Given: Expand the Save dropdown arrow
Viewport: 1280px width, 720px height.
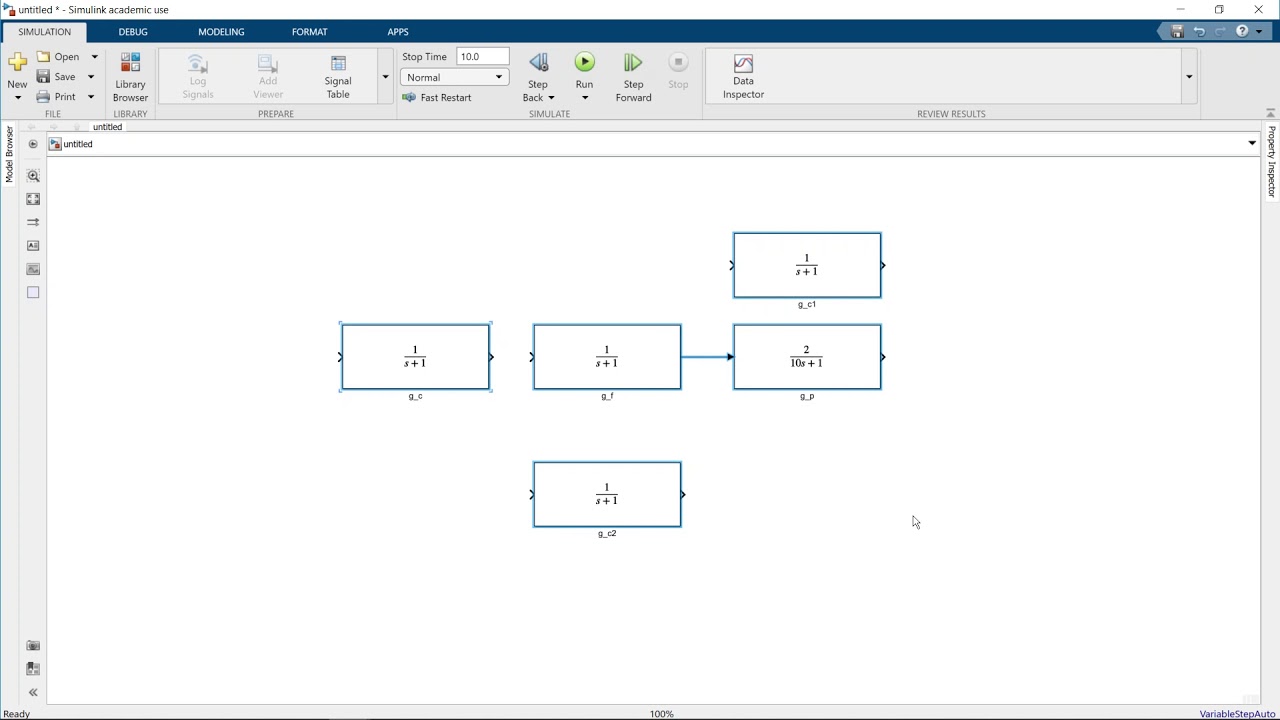Looking at the screenshot, I should 91,77.
